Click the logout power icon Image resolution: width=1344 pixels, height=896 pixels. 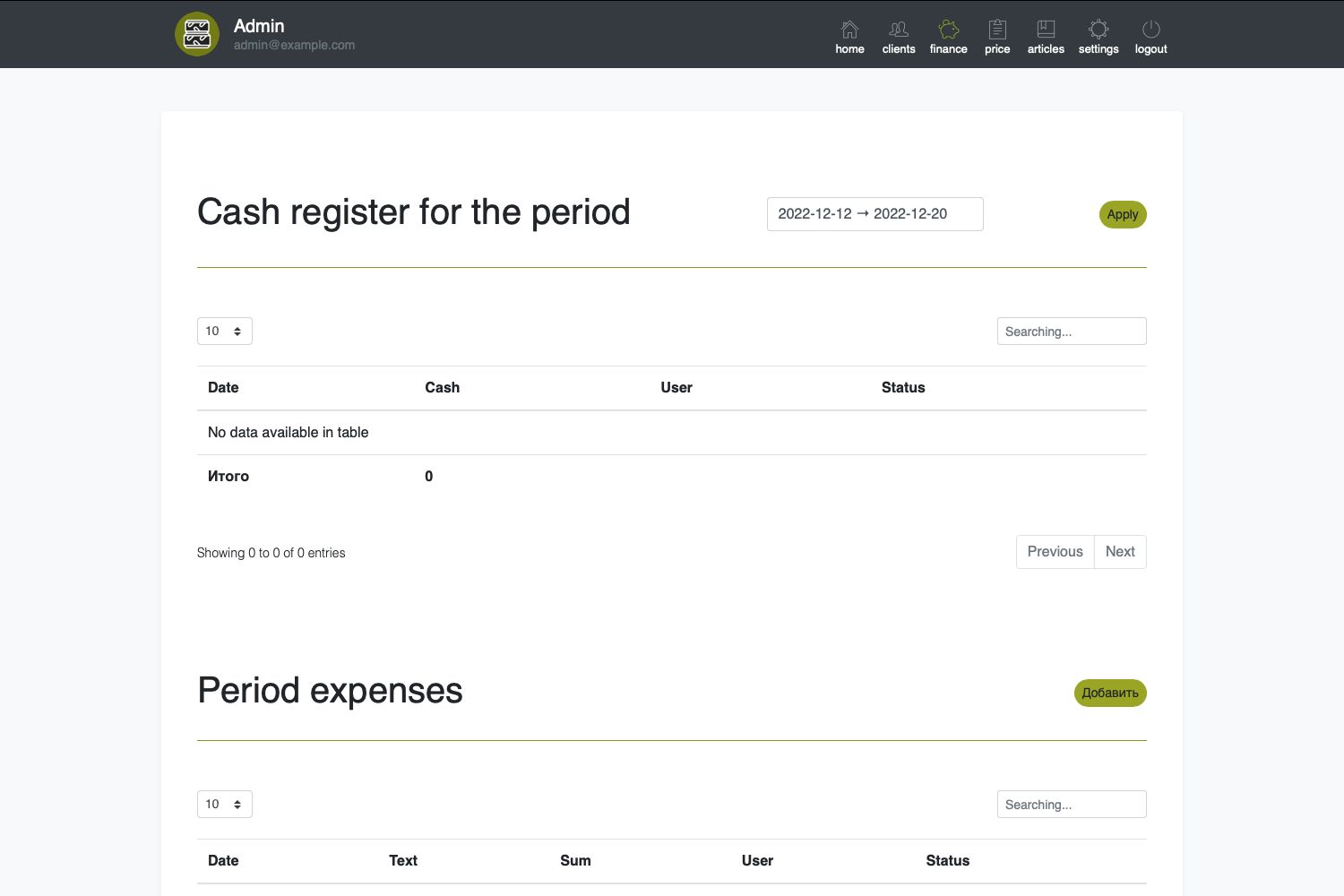(1150, 30)
